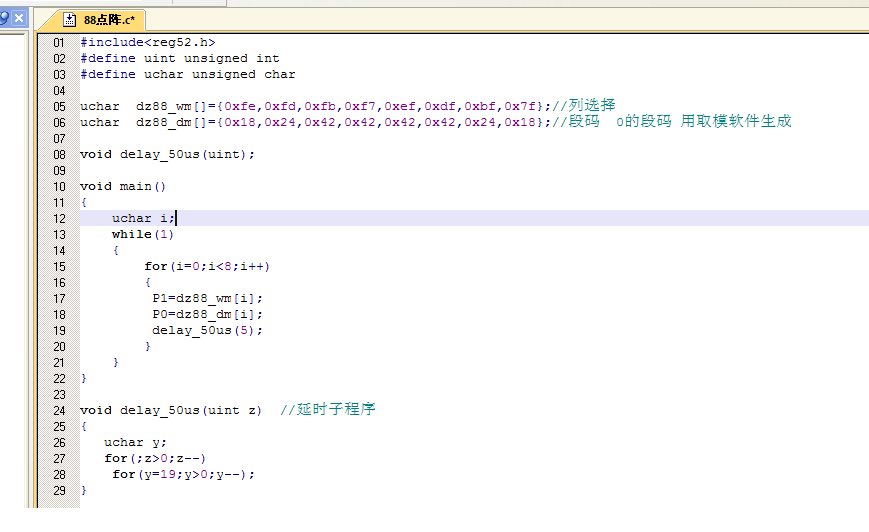Click the 'uchar y;' declaration line

tap(135, 442)
